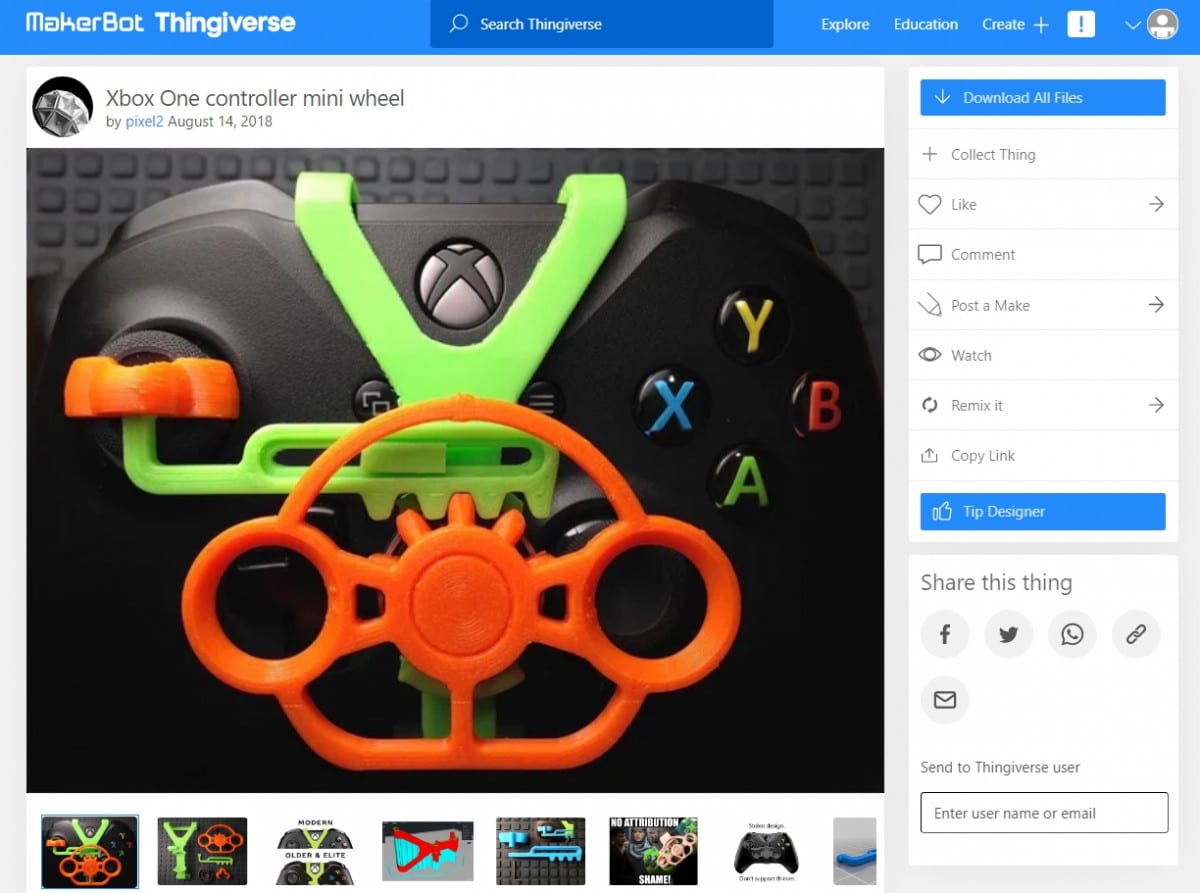The width and height of the screenshot is (1200, 893).
Task: Share the thing on Twitter
Action: point(1008,634)
